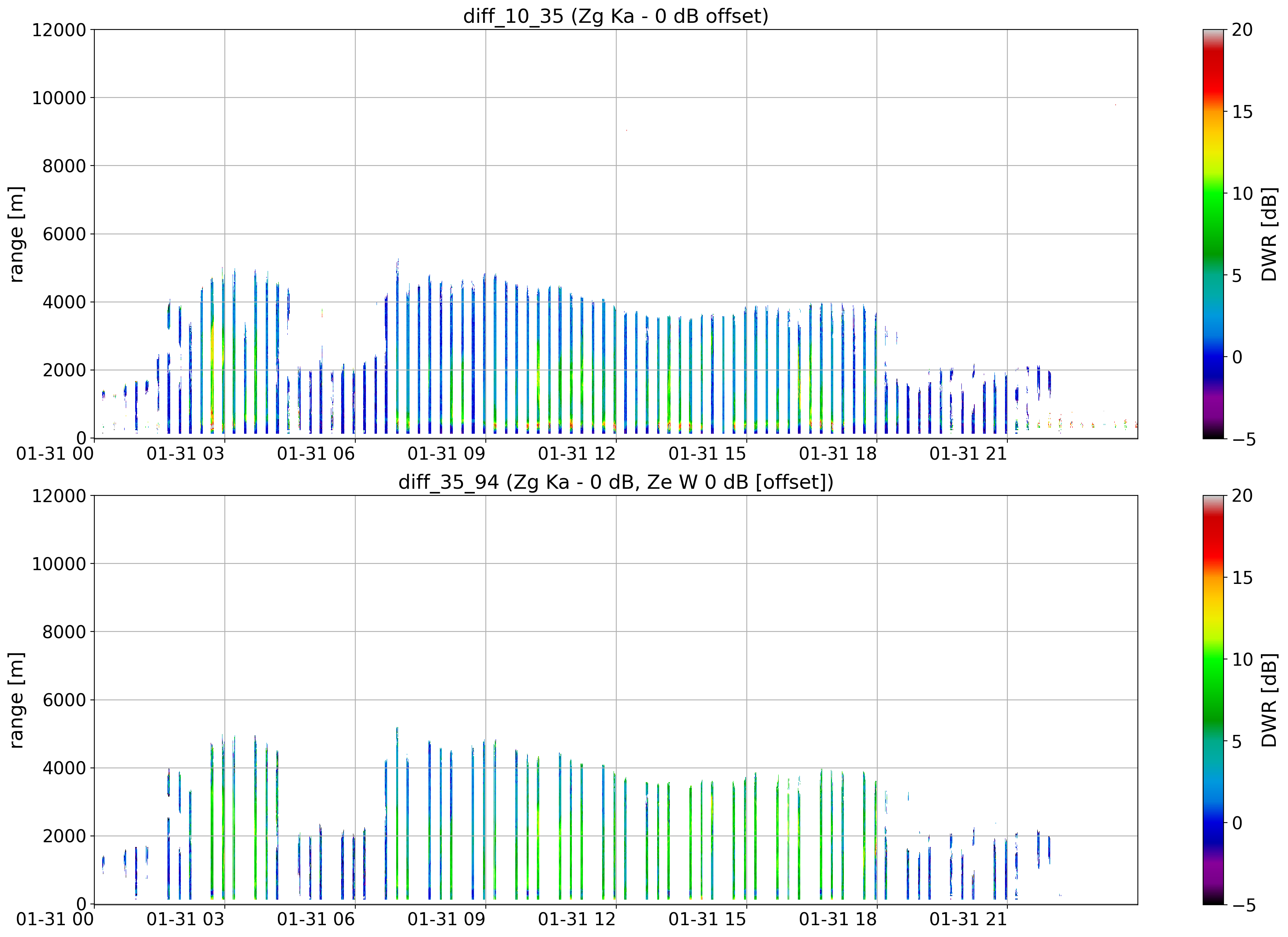Click x-tick "01-31 18" under the diff_35_94 plot

[x=838, y=919]
